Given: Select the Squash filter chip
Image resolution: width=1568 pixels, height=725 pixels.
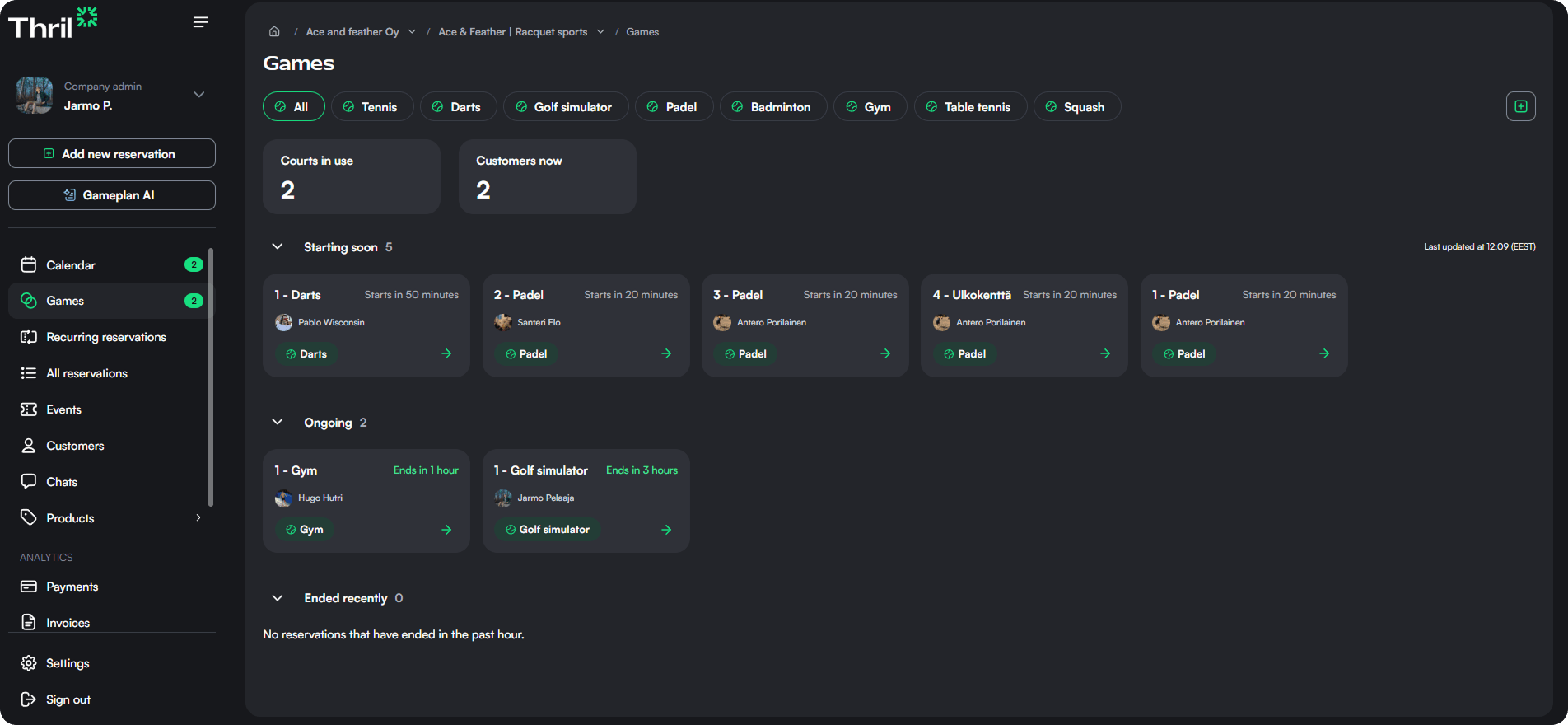Looking at the screenshot, I should pyautogui.click(x=1076, y=107).
